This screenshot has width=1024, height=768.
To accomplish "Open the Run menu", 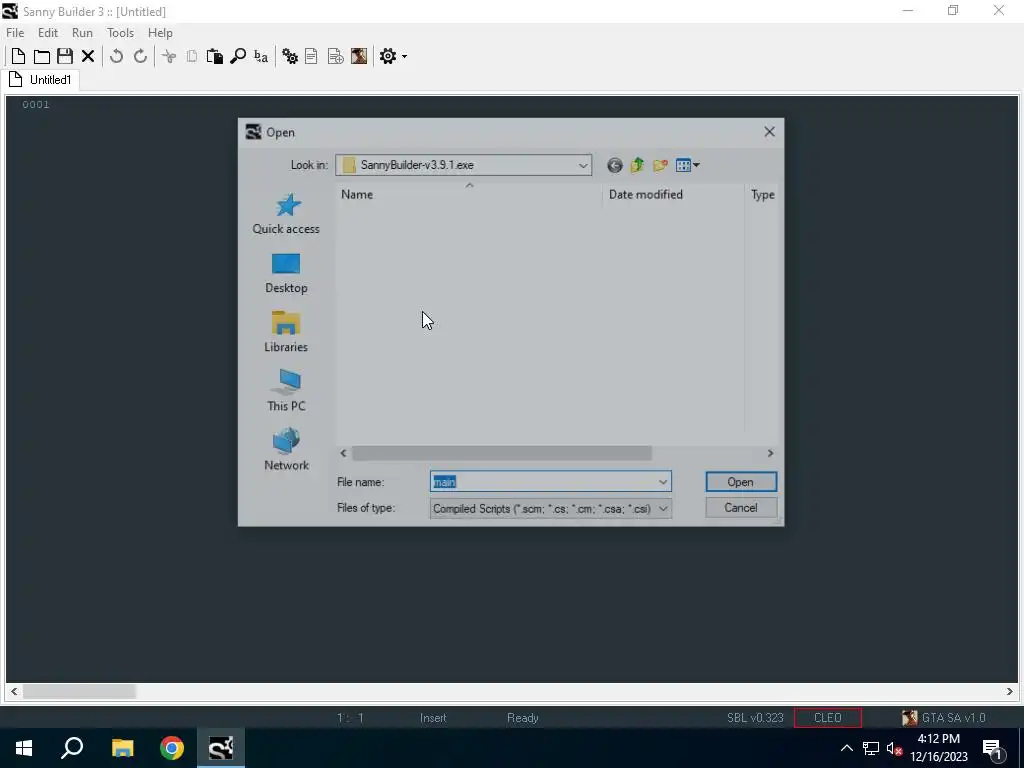I will coord(82,33).
